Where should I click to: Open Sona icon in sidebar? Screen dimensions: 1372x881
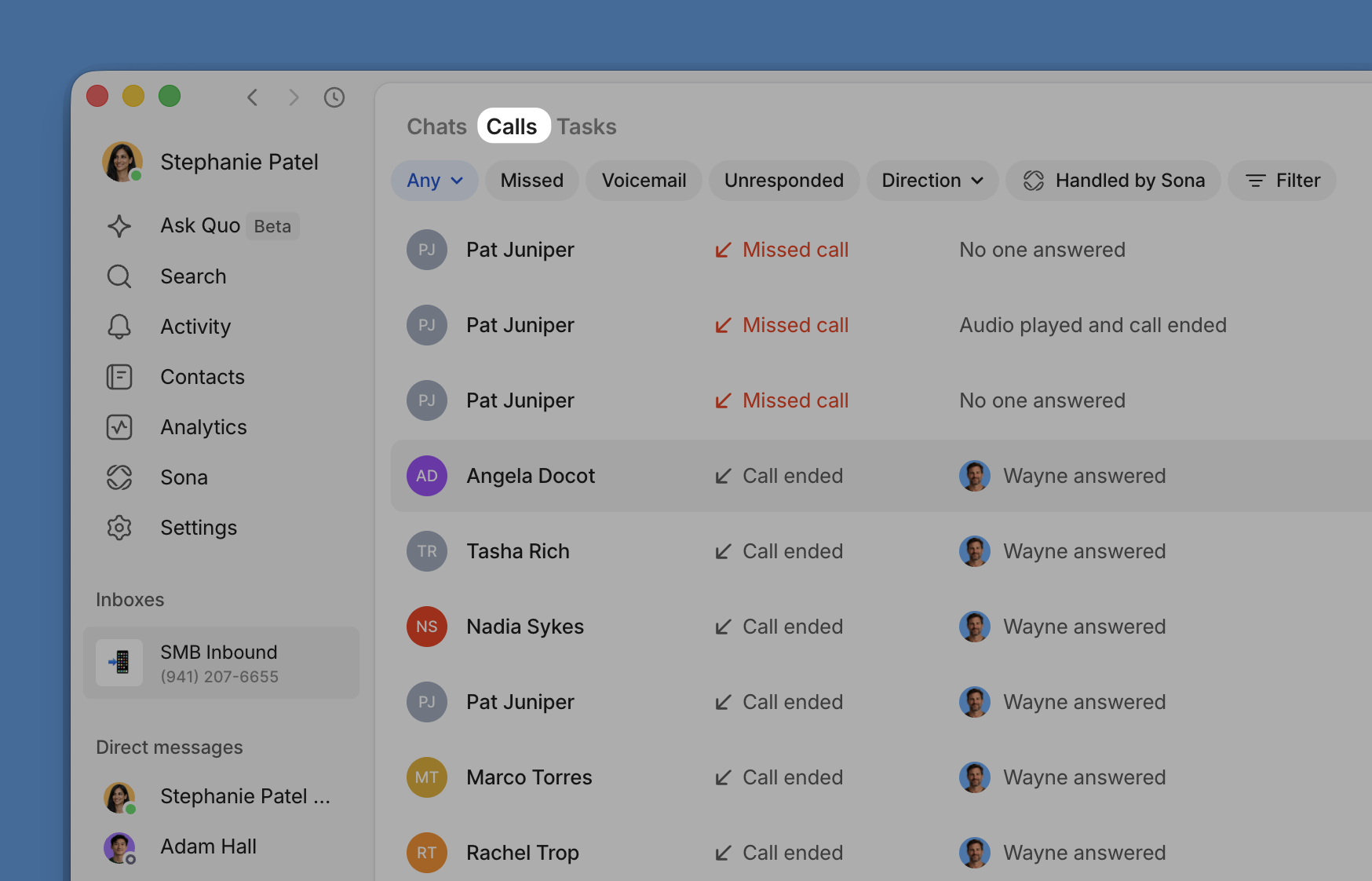click(119, 477)
